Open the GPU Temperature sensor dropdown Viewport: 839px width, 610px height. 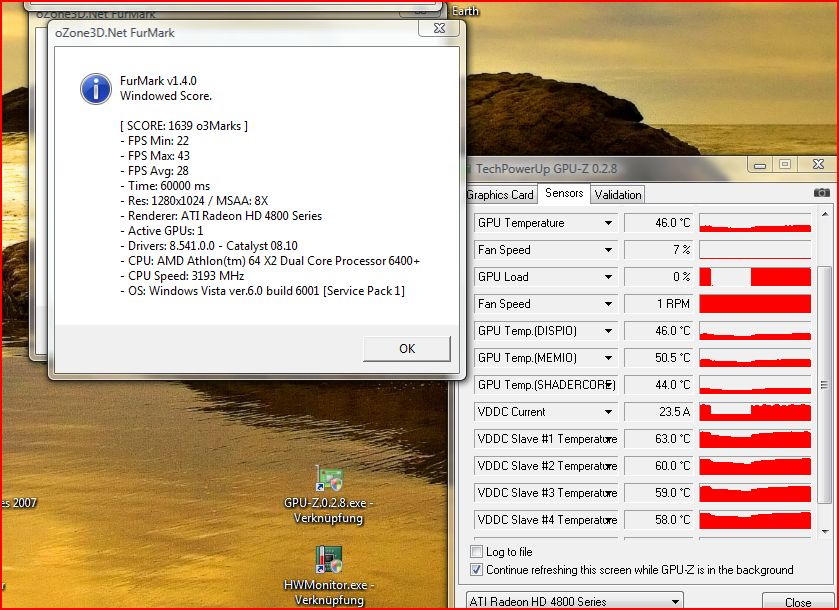pos(608,223)
